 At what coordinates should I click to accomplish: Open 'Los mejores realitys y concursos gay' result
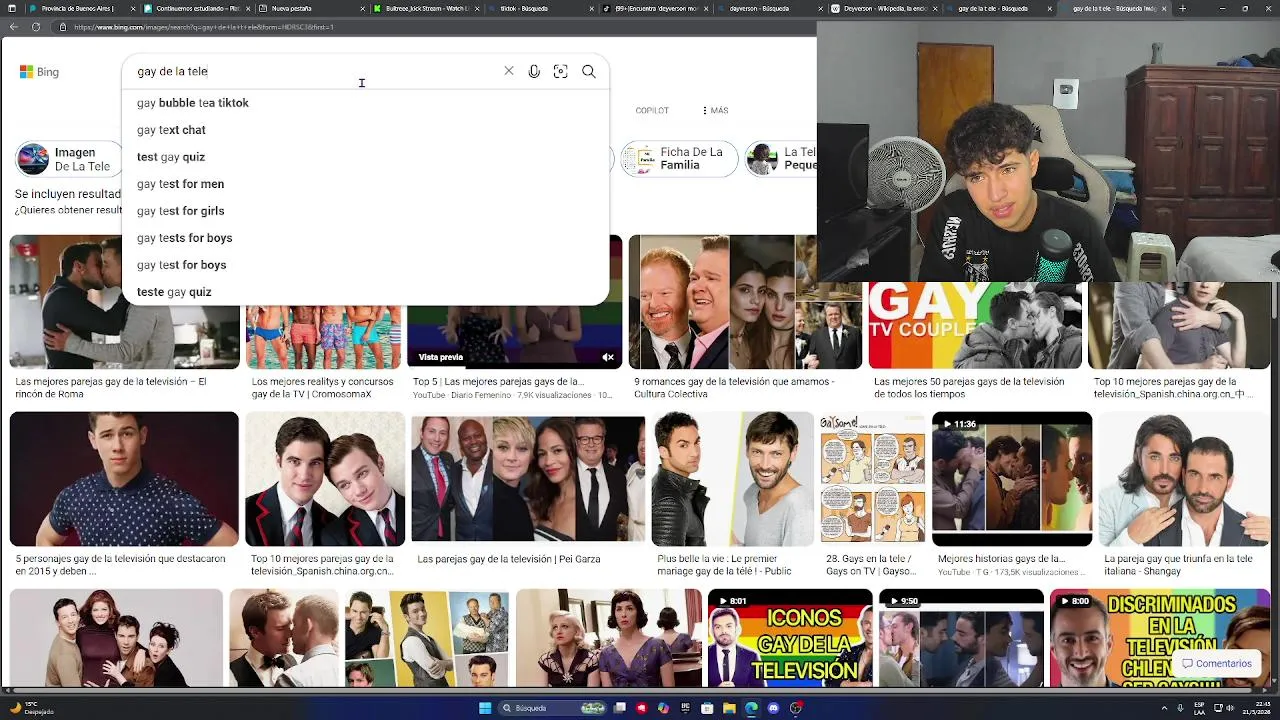click(x=322, y=388)
